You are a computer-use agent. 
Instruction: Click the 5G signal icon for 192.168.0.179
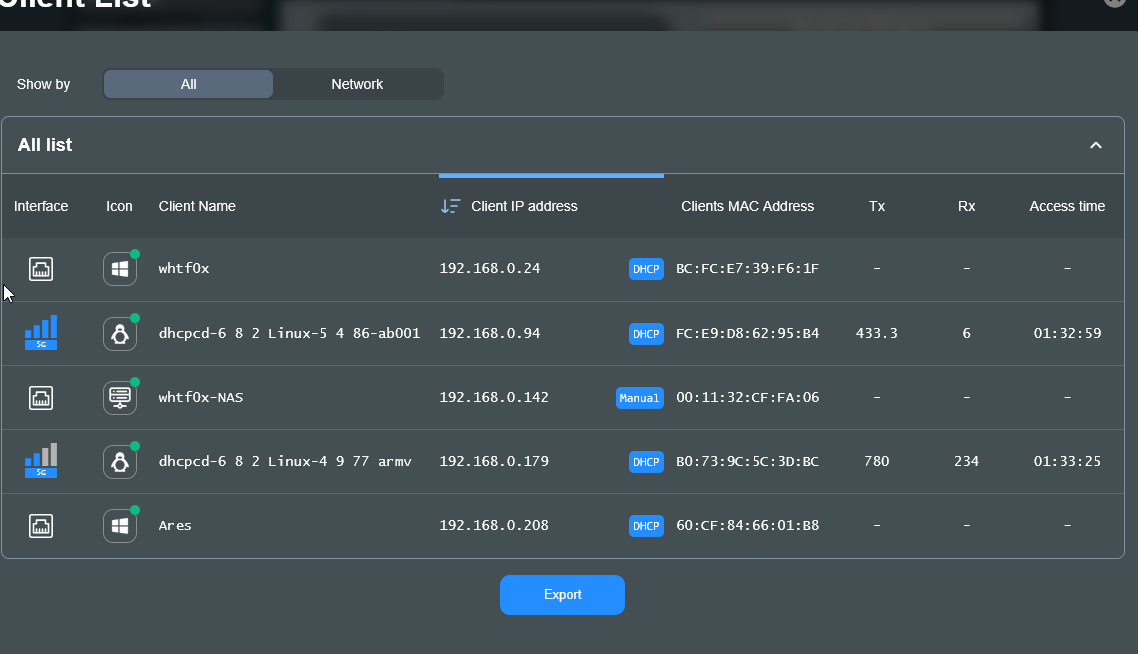point(41,460)
